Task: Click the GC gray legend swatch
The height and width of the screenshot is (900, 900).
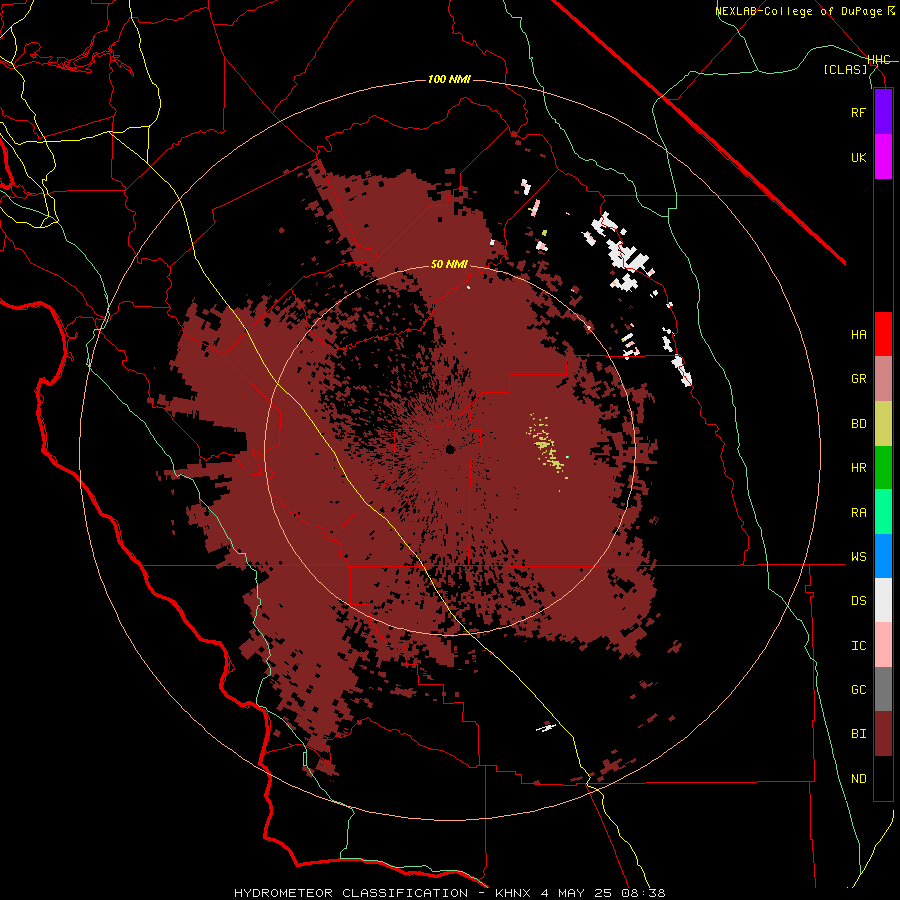Action: point(883,689)
